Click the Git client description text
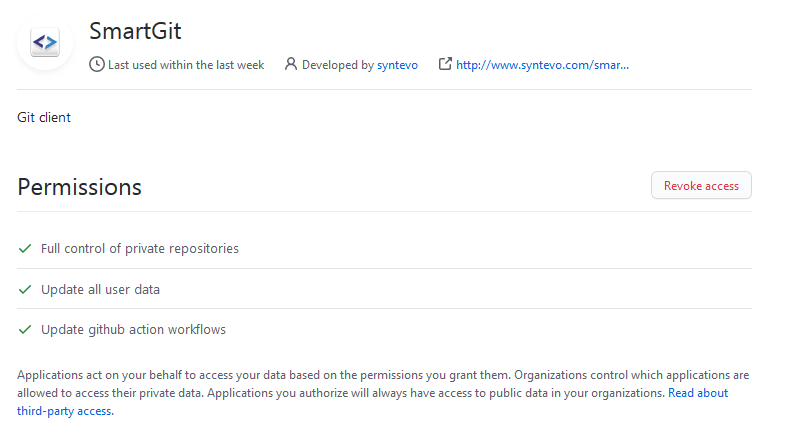The image size is (792, 435). point(44,117)
